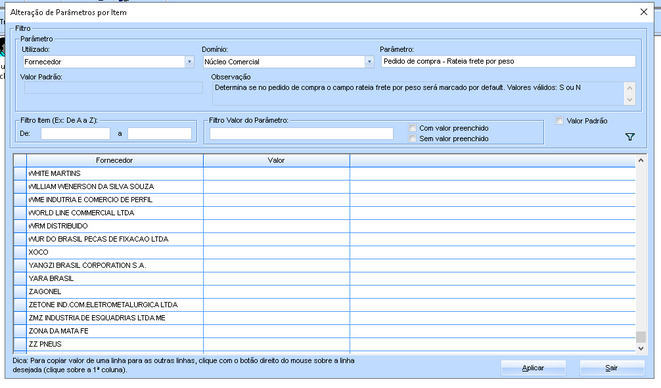Click the funnel filter icon
661x388 pixels.
click(x=630, y=137)
